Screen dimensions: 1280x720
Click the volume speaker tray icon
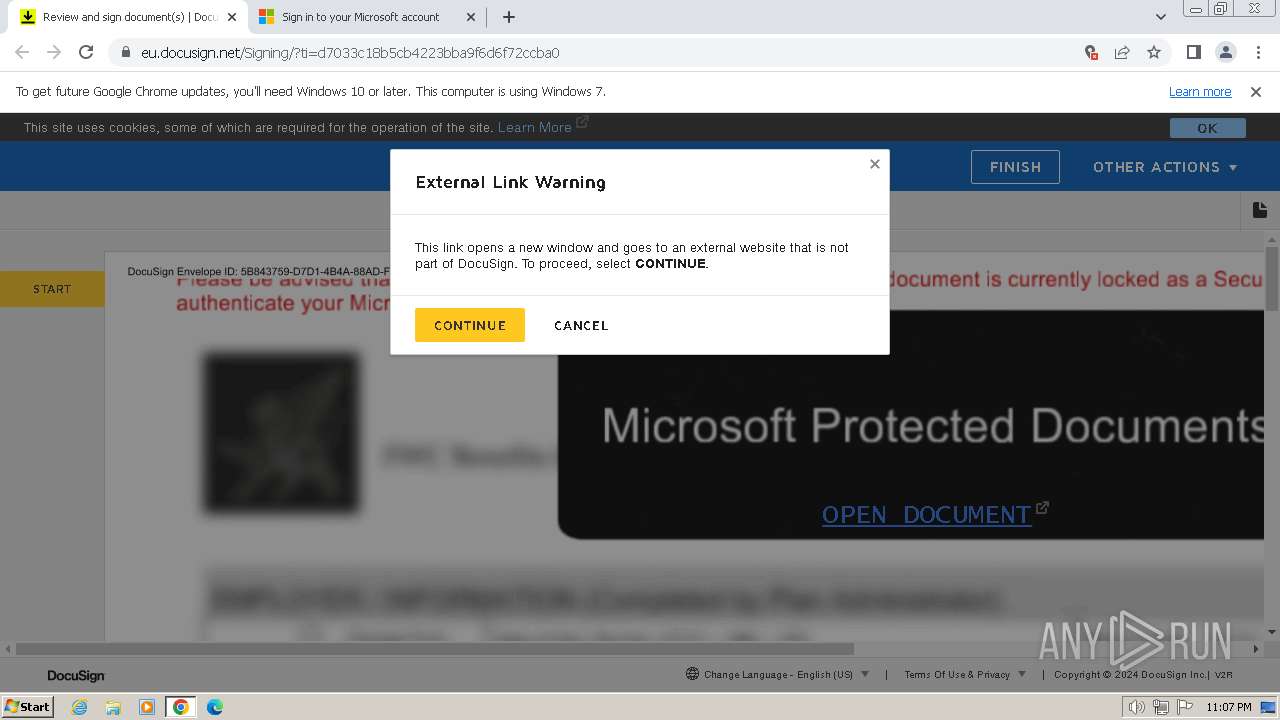pyautogui.click(x=1136, y=707)
